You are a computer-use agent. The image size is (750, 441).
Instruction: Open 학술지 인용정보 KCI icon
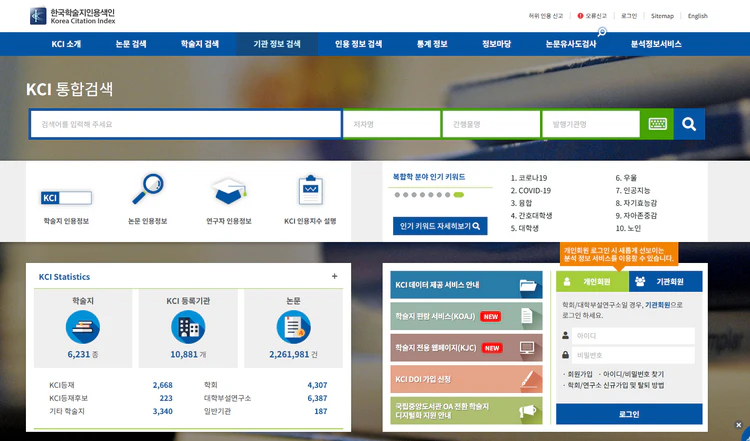[x=66, y=198]
